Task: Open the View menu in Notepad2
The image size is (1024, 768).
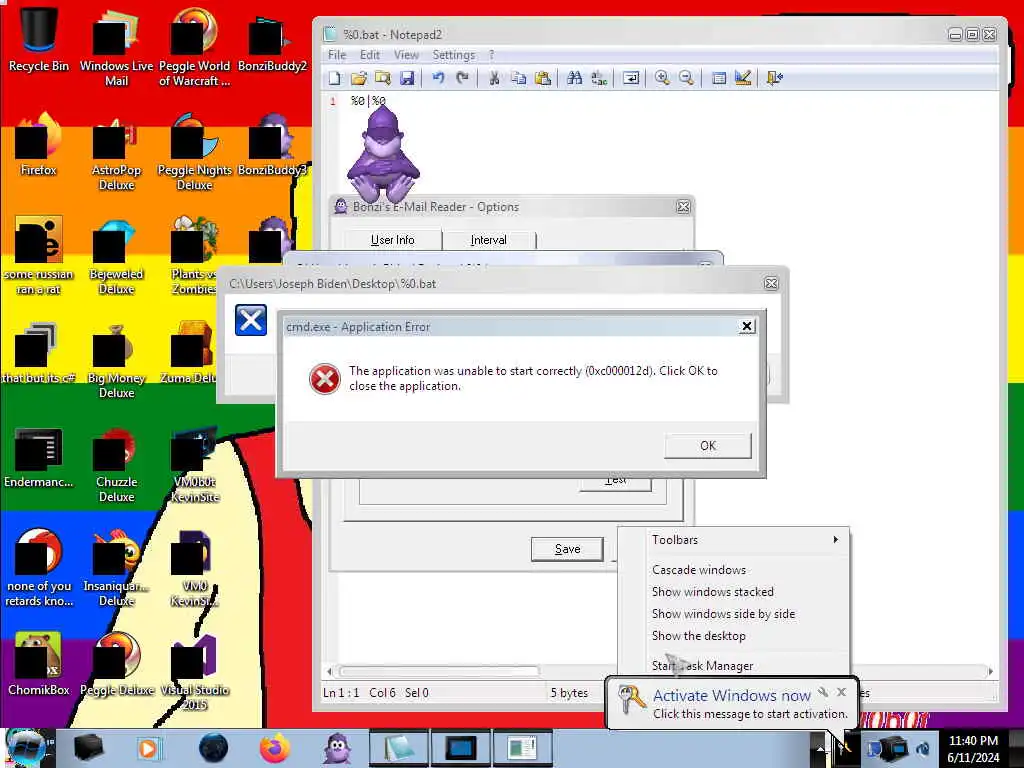Action: (x=406, y=55)
